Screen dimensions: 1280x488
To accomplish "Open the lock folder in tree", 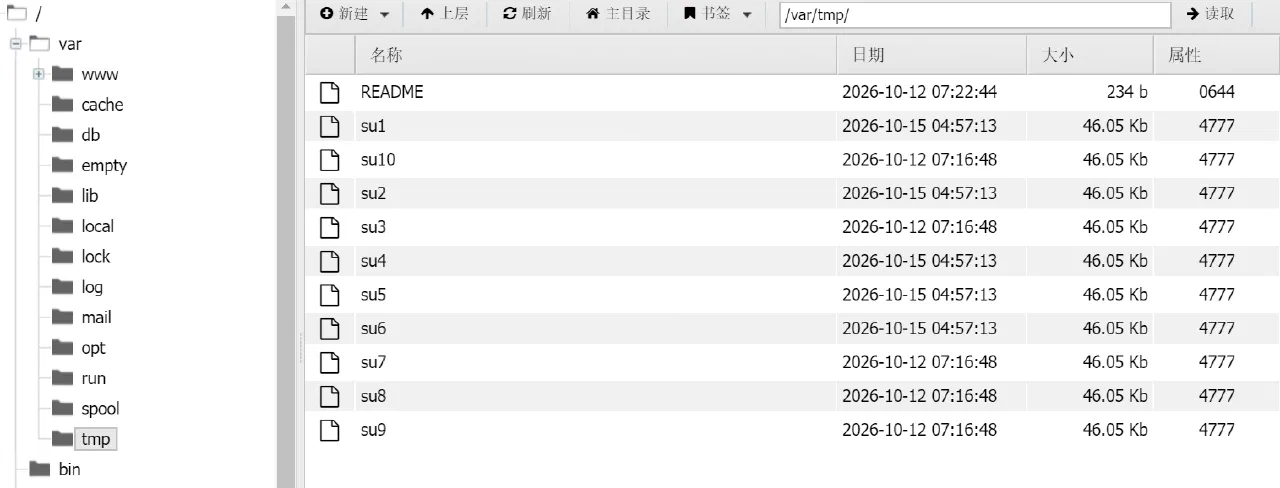I will [x=95, y=257].
